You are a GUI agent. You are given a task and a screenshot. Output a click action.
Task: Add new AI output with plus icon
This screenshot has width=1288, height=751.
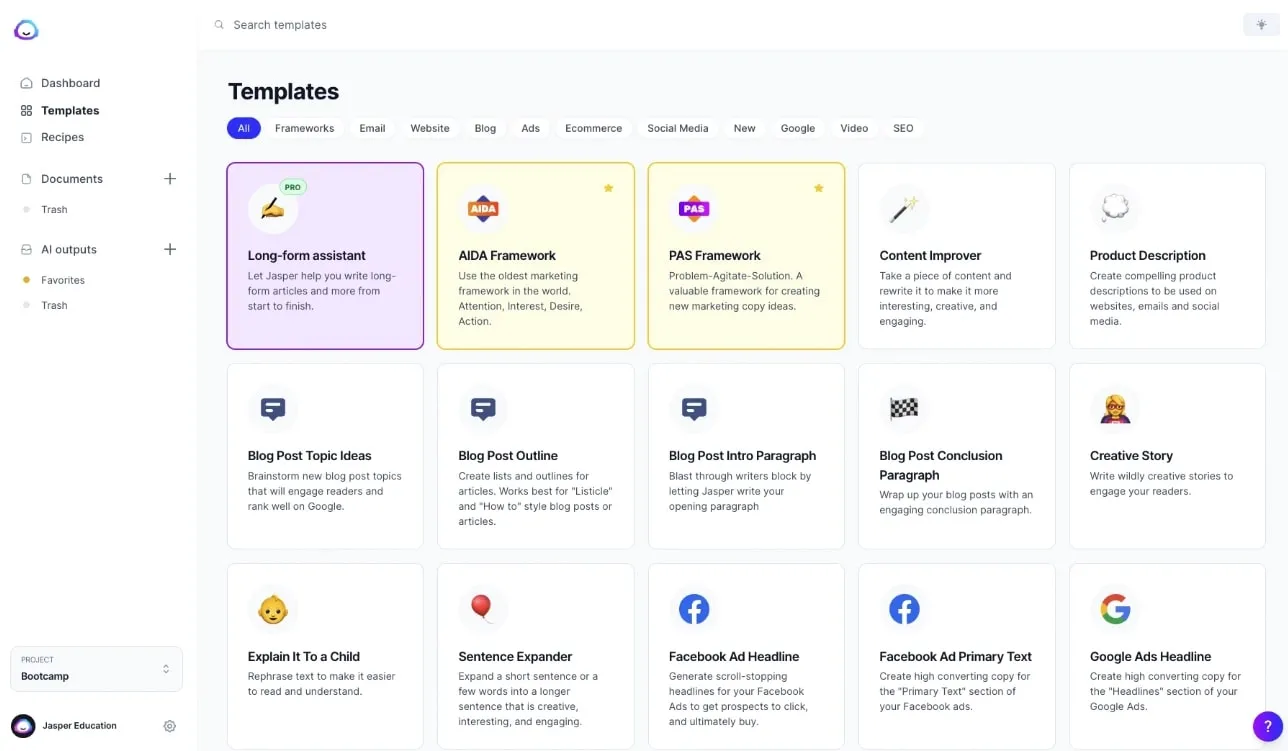(x=170, y=249)
